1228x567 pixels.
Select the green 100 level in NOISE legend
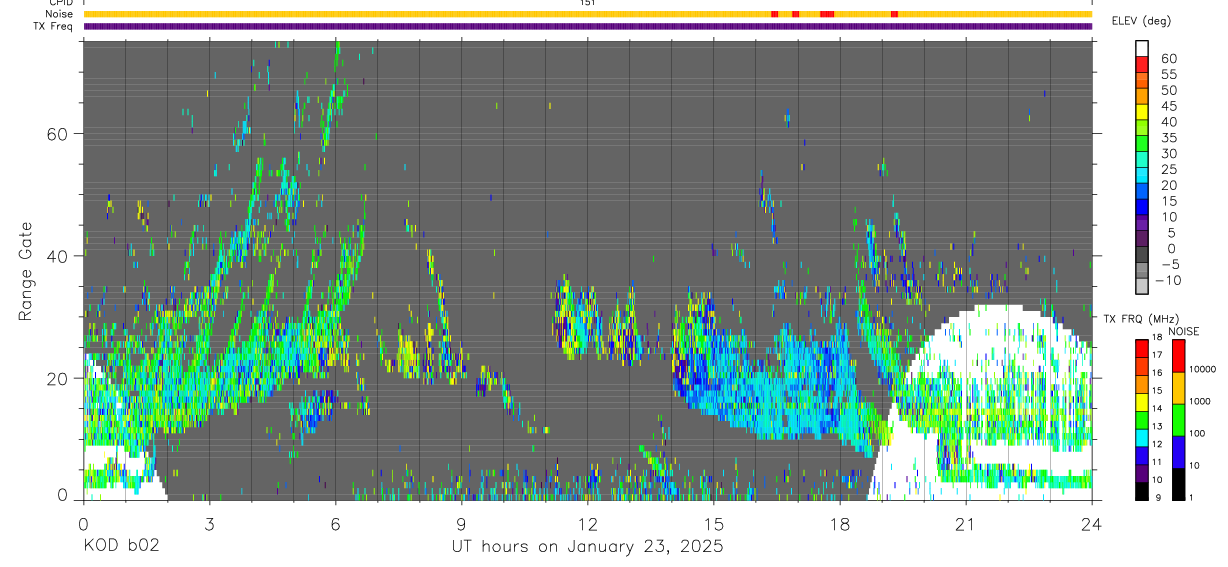pyautogui.click(x=1177, y=420)
